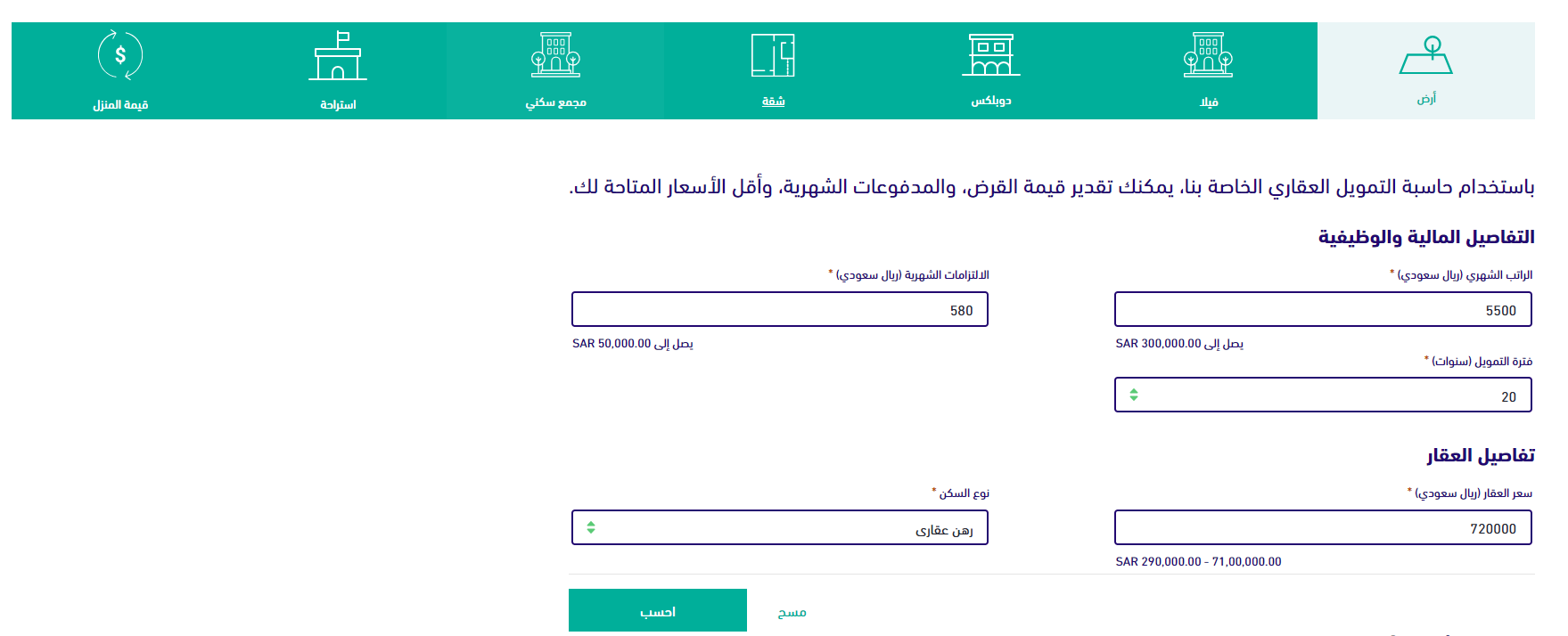Select the duplex (دوبلكس) house icon
1568x636 pixels.
click(x=990, y=54)
